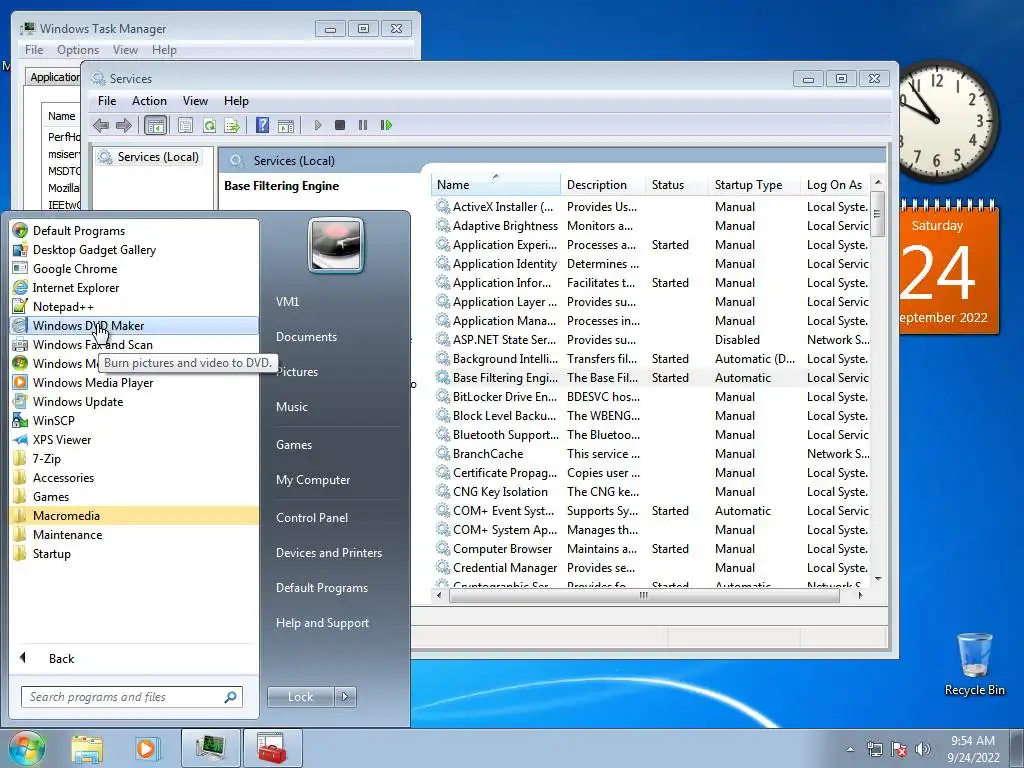Click the services list vertical scrollbar thumb
Image resolution: width=1024 pixels, height=768 pixels.
click(878, 214)
